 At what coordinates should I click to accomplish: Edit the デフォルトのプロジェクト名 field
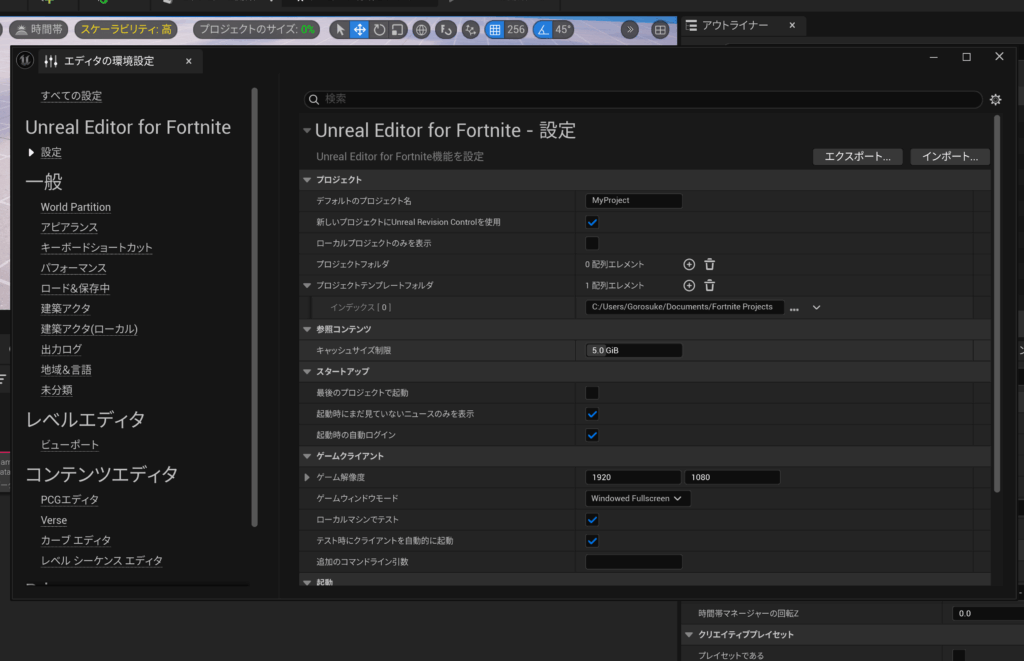coord(633,201)
